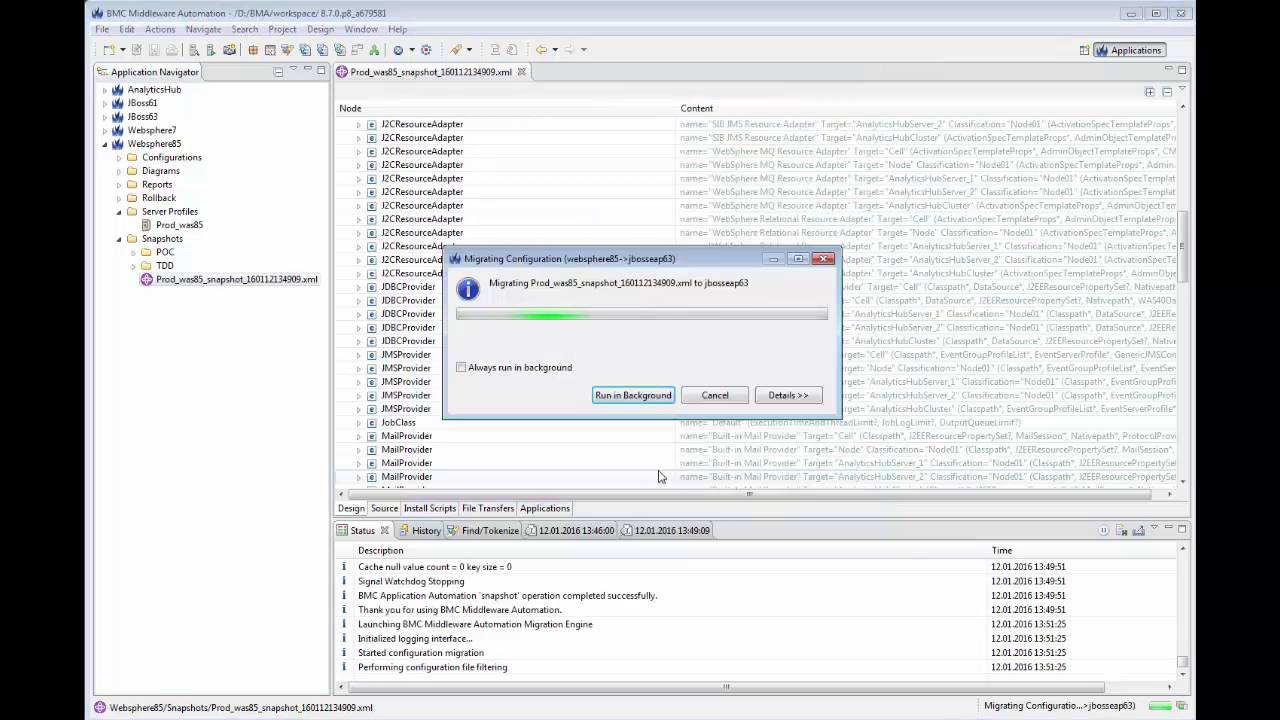
Task: Click the star toolbar icon with dropdown
Action: pyautogui.click(x=456, y=50)
